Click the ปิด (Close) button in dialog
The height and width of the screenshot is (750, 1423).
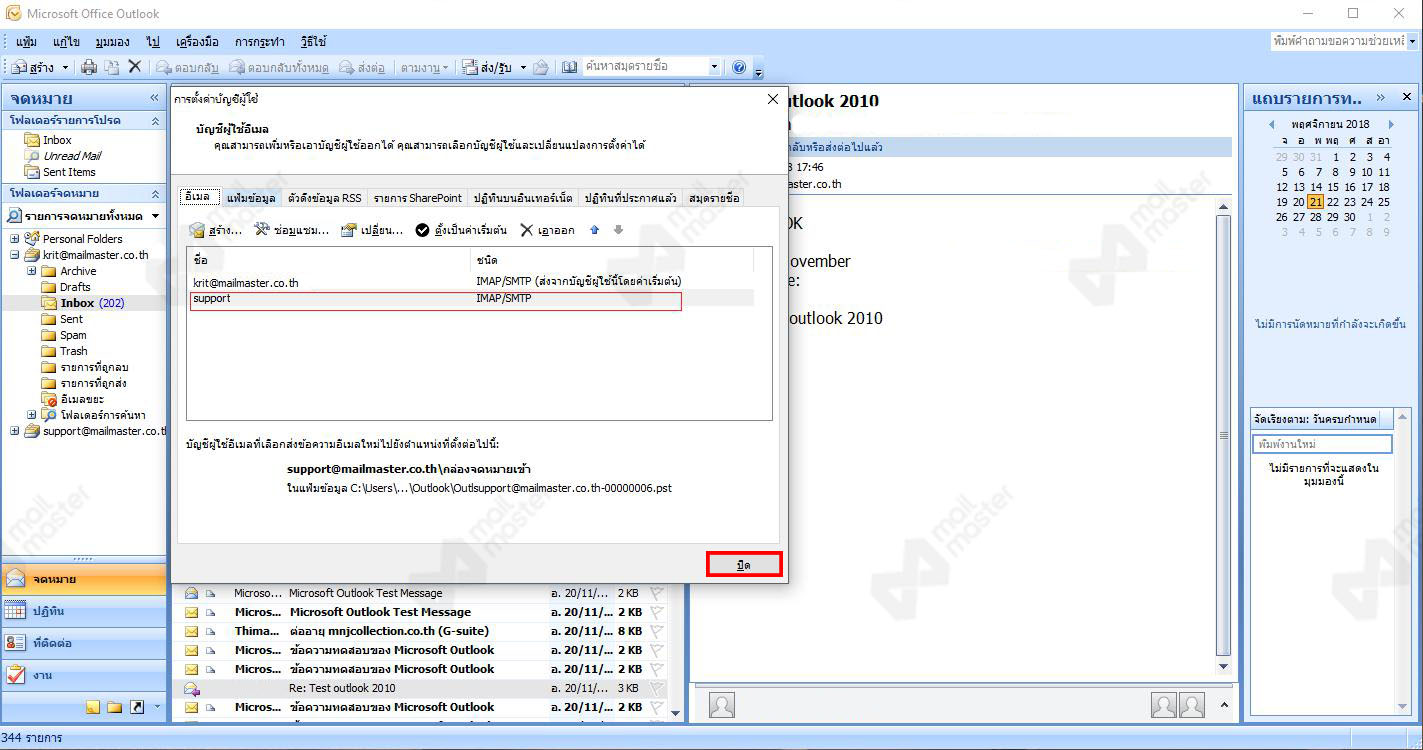[744, 565]
